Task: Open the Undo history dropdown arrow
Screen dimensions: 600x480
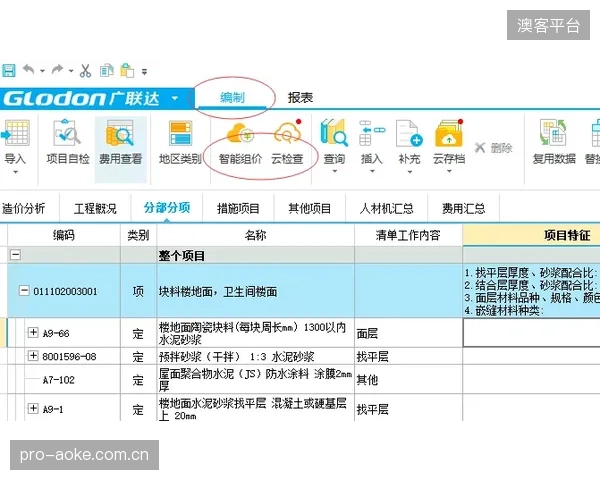Action: tap(42, 71)
